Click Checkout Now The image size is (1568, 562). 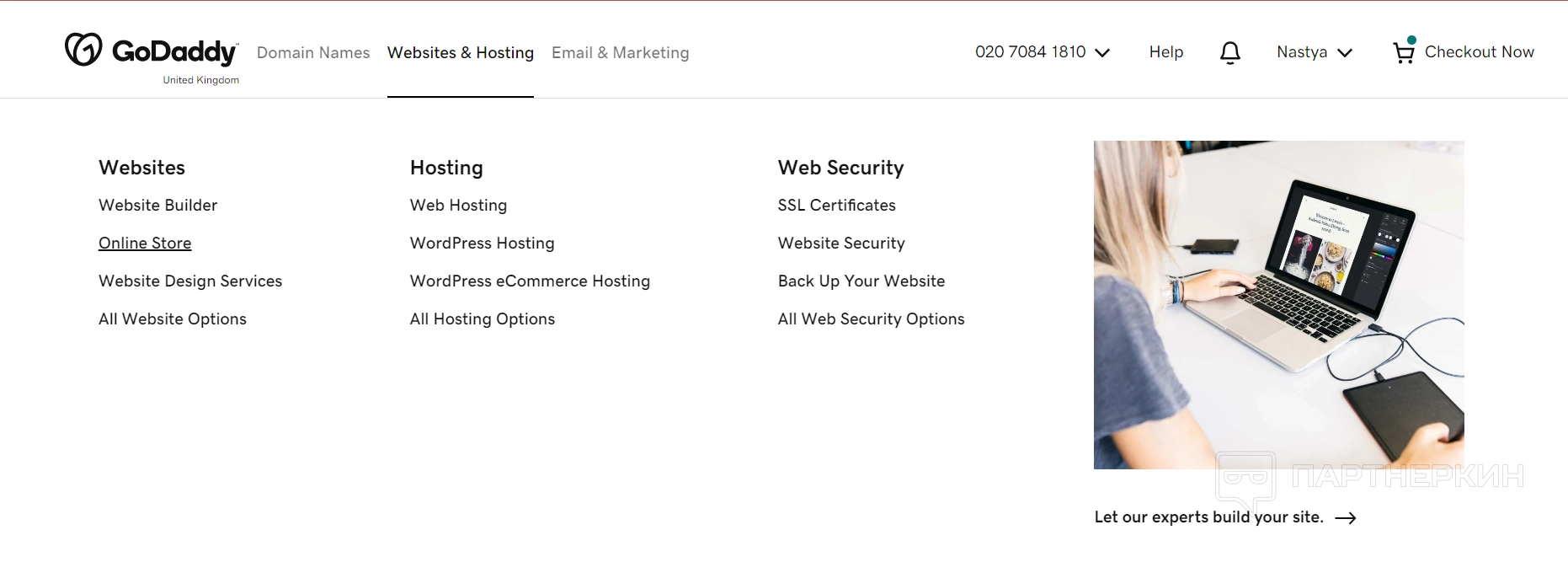click(x=1479, y=52)
